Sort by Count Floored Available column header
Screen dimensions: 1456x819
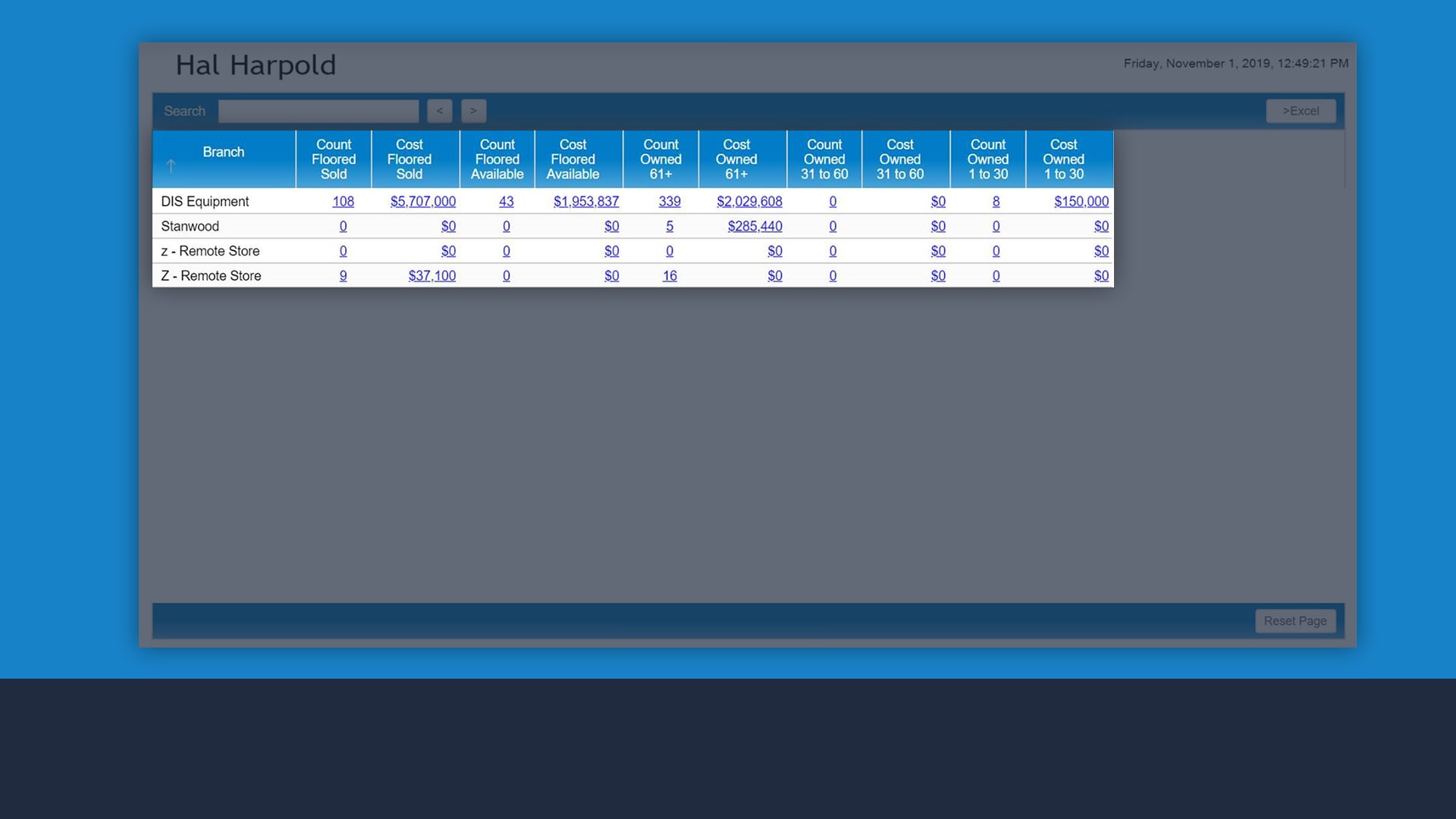tap(497, 159)
